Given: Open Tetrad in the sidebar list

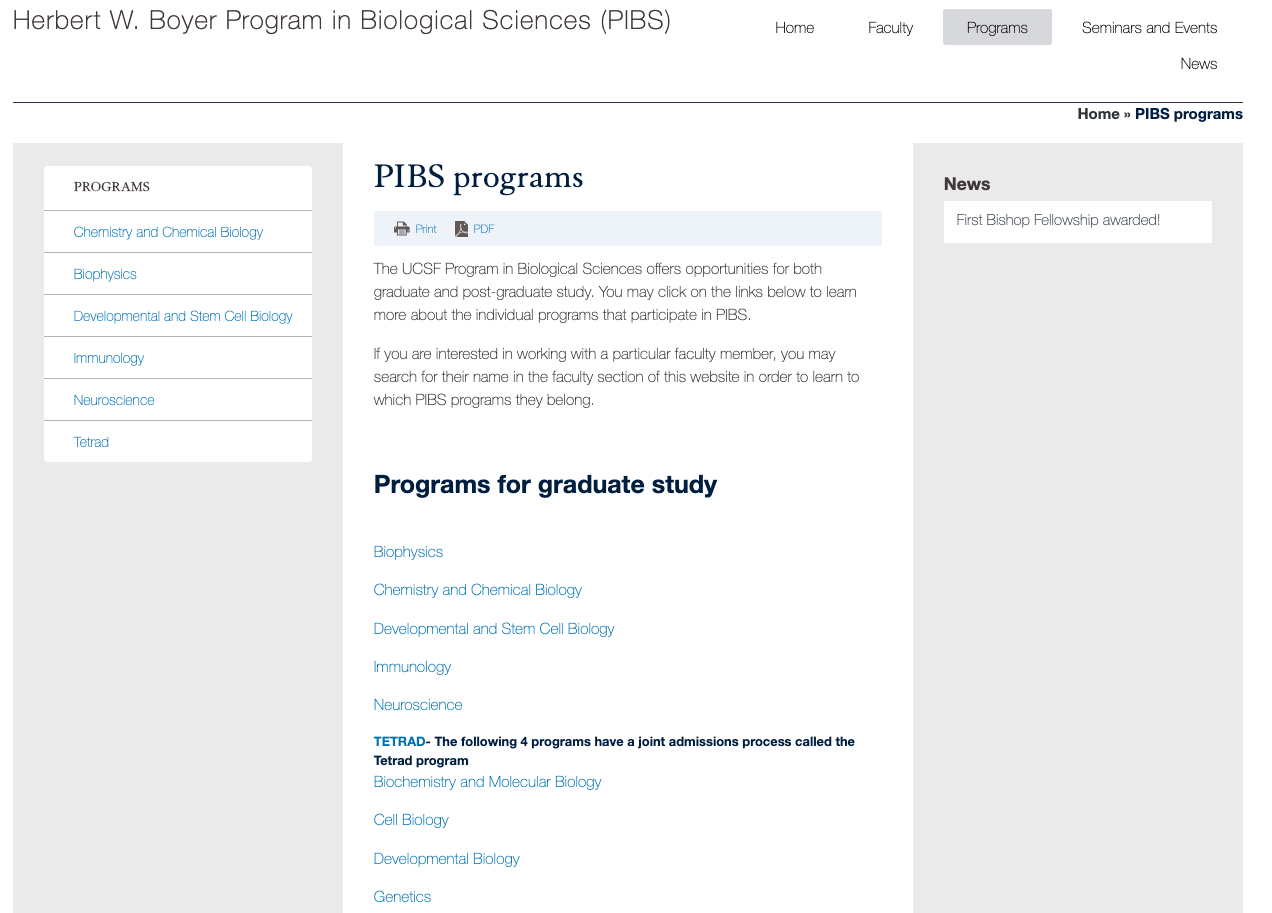Looking at the screenshot, I should [91, 442].
